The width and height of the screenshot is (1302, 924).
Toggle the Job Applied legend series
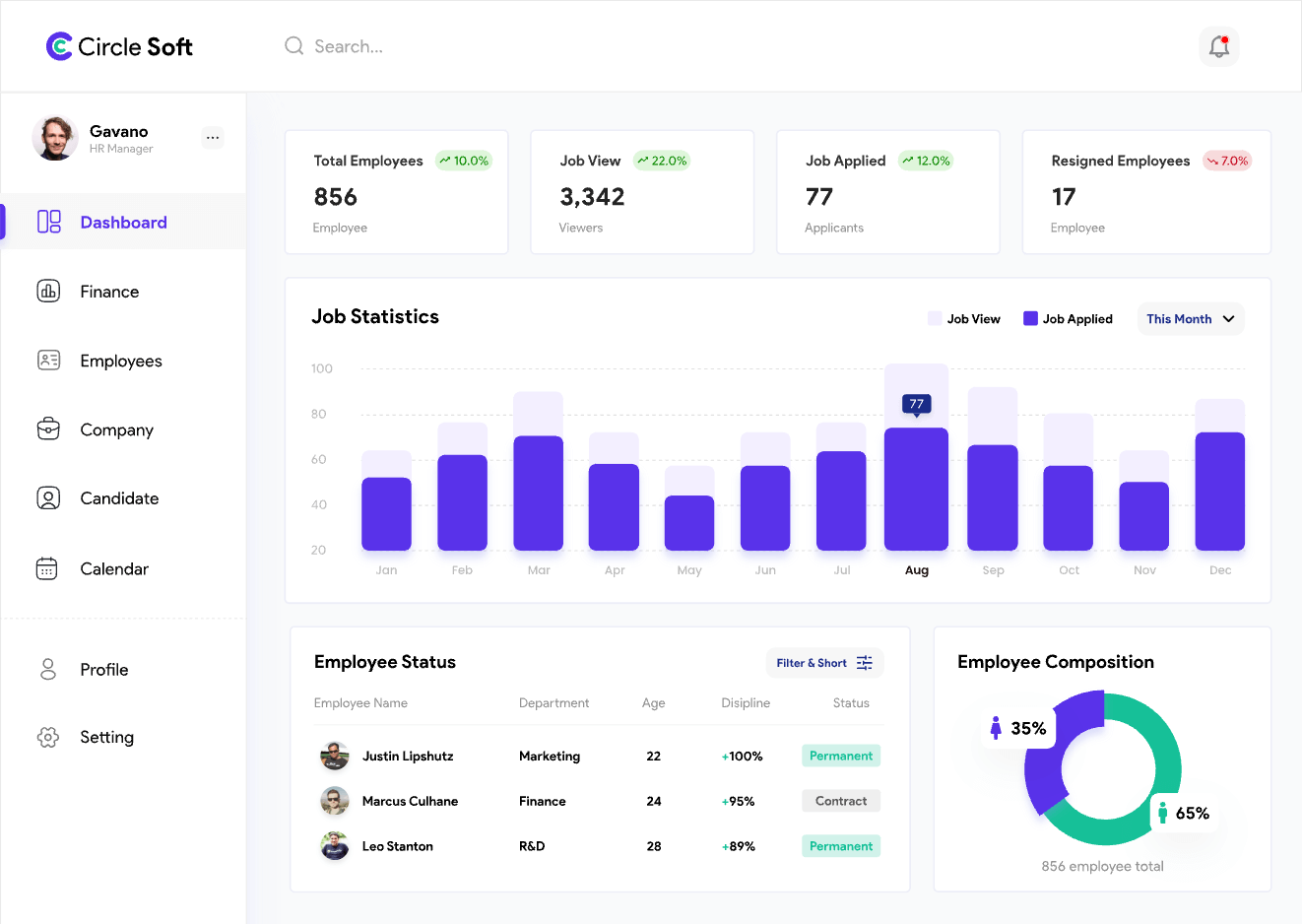click(1068, 319)
